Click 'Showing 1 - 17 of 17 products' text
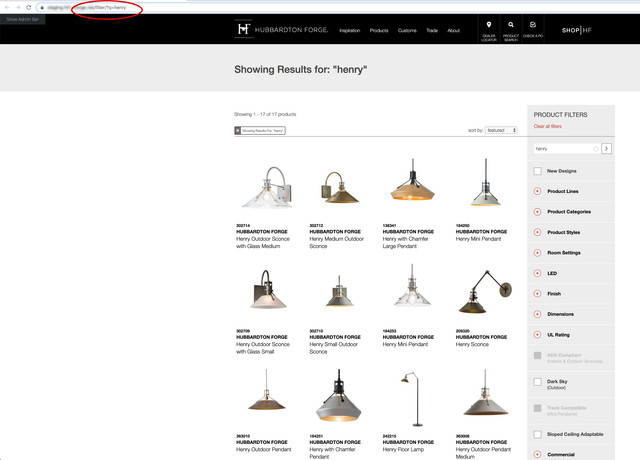Viewport: 640px width, 460px height. [x=265, y=114]
